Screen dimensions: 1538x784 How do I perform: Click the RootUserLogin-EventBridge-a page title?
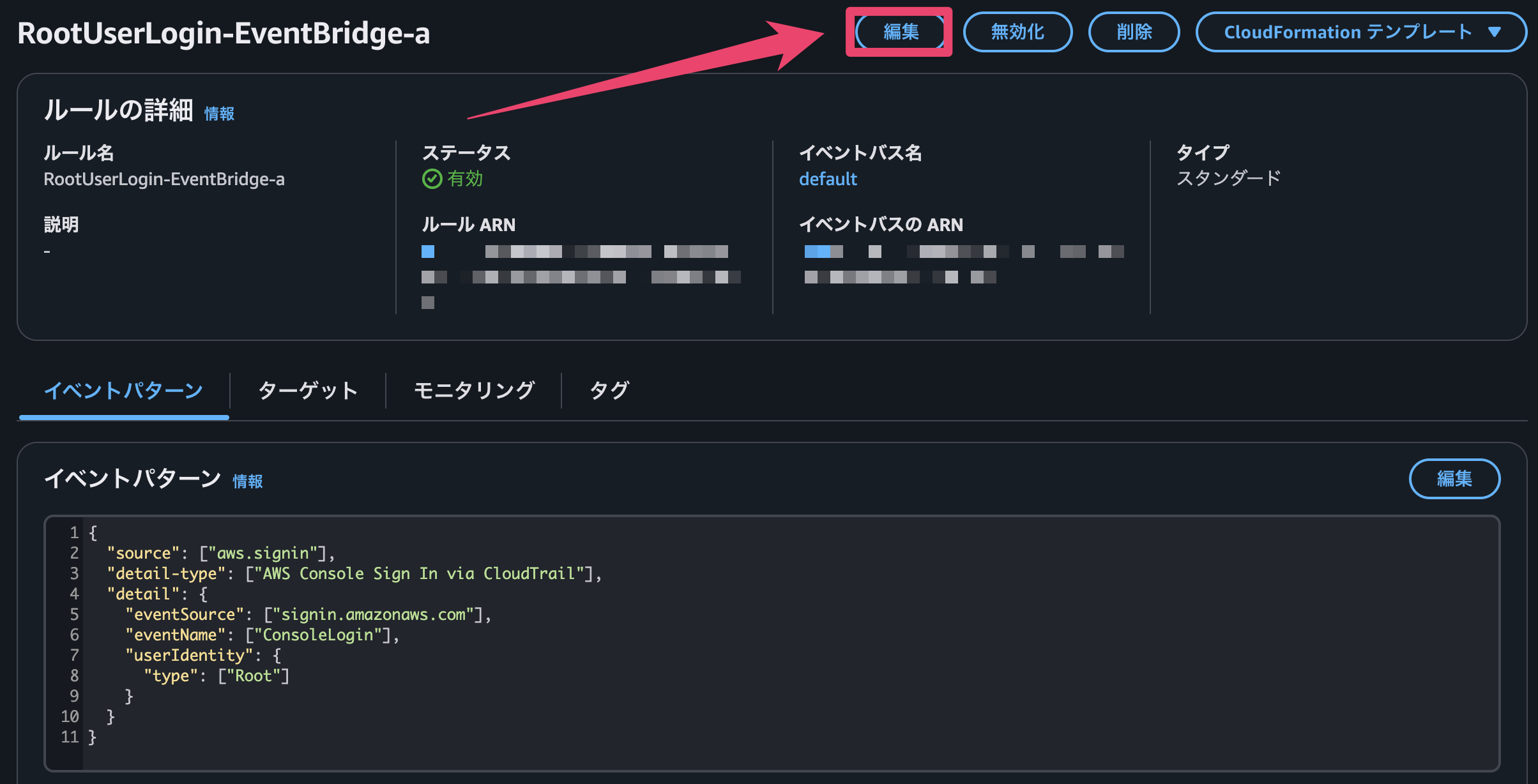point(224,33)
